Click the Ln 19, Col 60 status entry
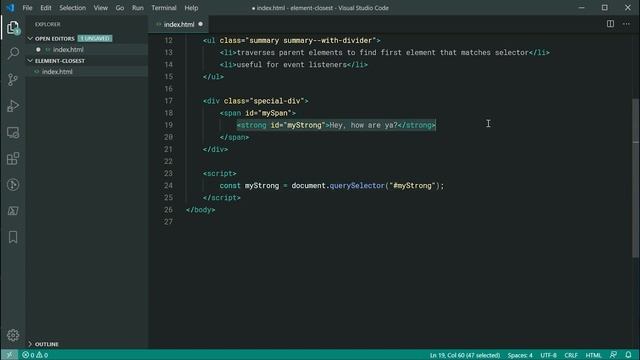Image resolution: width=640 pixels, height=360 pixels. [x=464, y=355]
